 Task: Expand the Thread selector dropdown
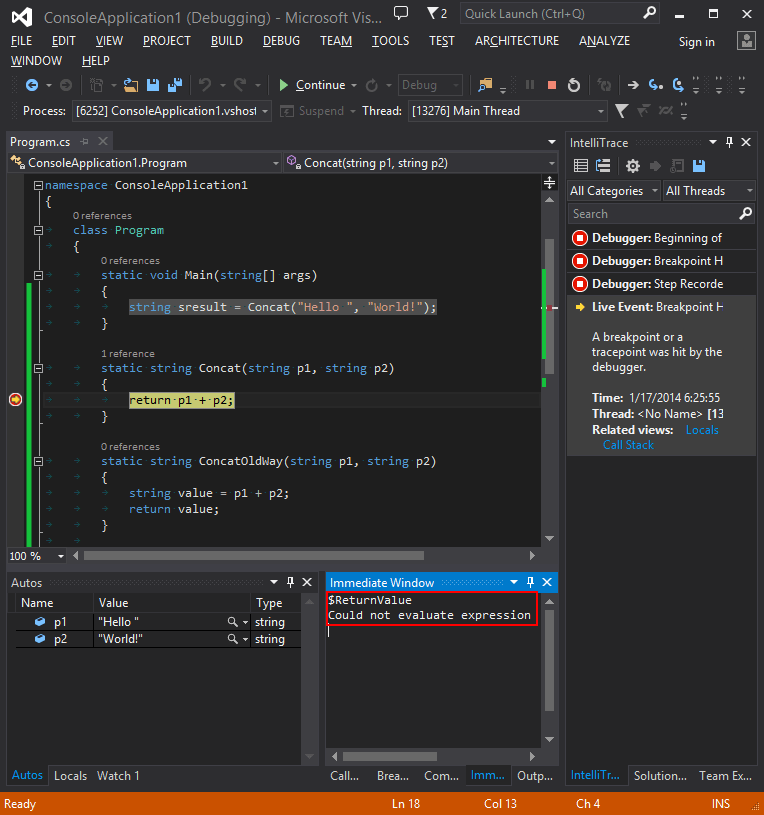pyautogui.click(x=601, y=111)
